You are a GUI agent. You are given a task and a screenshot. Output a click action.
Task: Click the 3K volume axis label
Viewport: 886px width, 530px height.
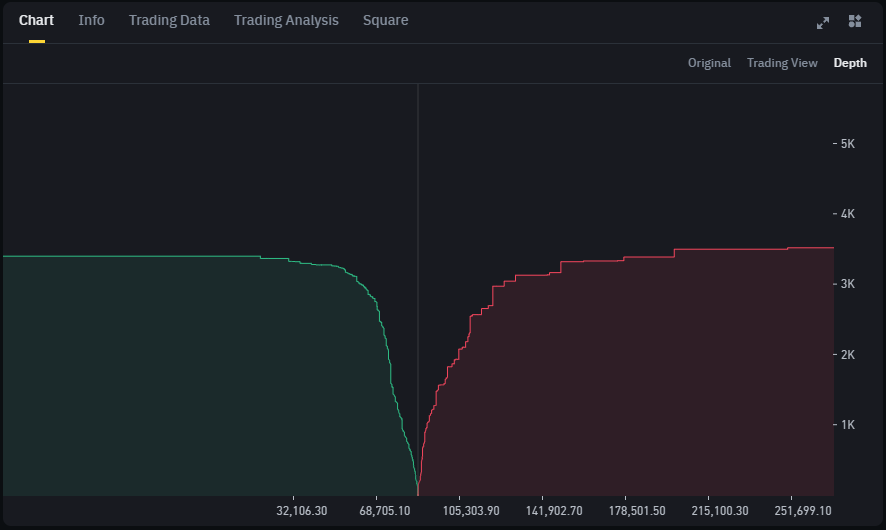pyautogui.click(x=846, y=284)
